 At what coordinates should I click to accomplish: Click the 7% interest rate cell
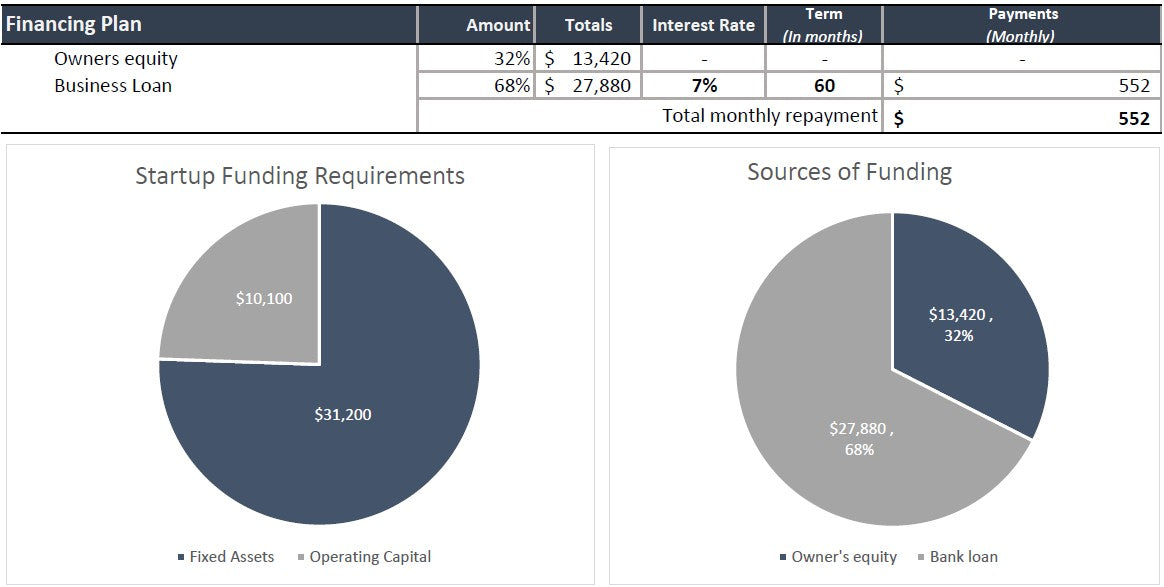coord(704,86)
